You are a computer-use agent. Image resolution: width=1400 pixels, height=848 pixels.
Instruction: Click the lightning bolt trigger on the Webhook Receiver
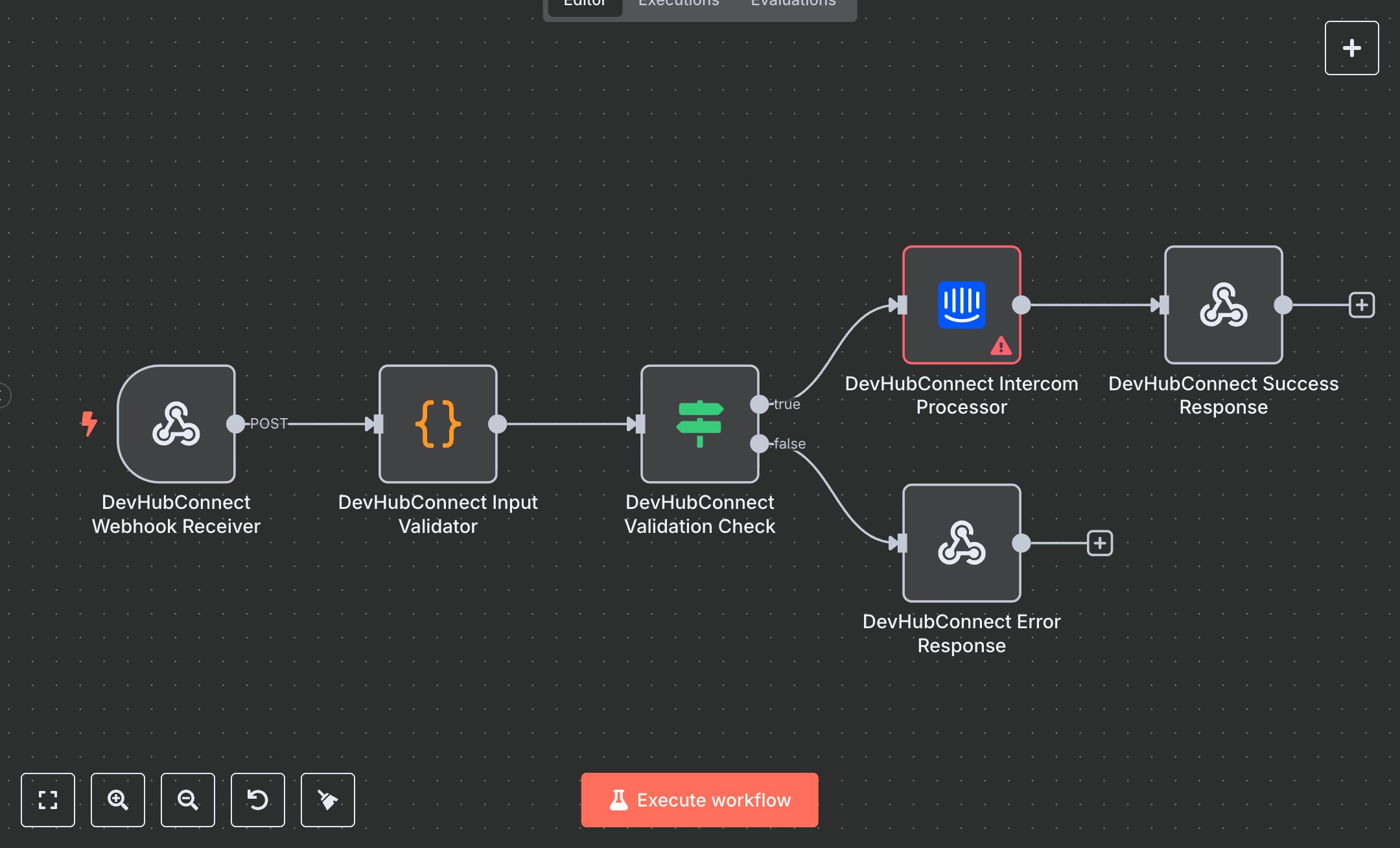point(89,425)
